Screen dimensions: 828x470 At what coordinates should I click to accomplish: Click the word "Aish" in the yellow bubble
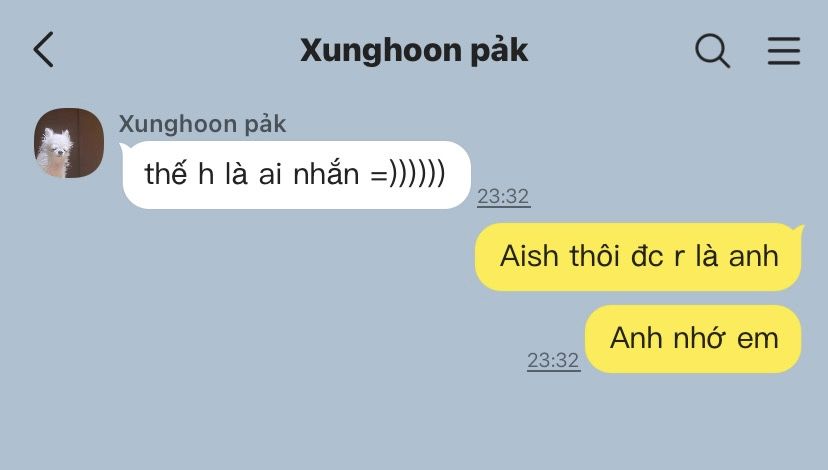(529, 256)
